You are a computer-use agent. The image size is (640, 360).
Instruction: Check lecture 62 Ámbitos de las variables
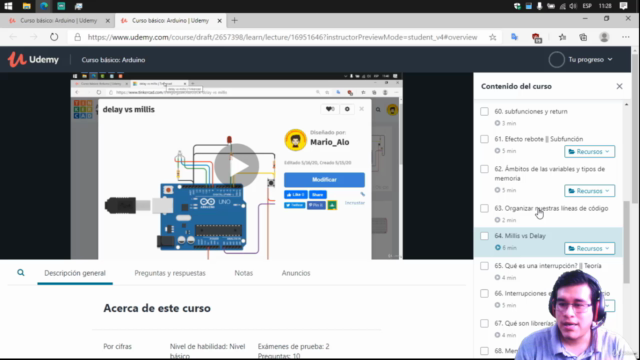pyautogui.click(x=484, y=169)
